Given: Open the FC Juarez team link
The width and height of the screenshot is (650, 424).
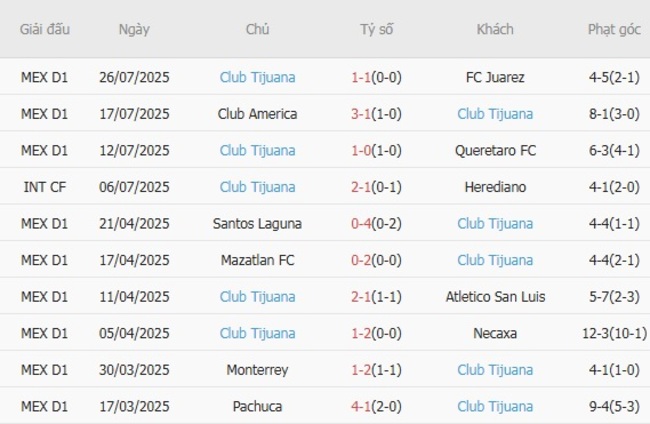Looking at the screenshot, I should [495, 77].
